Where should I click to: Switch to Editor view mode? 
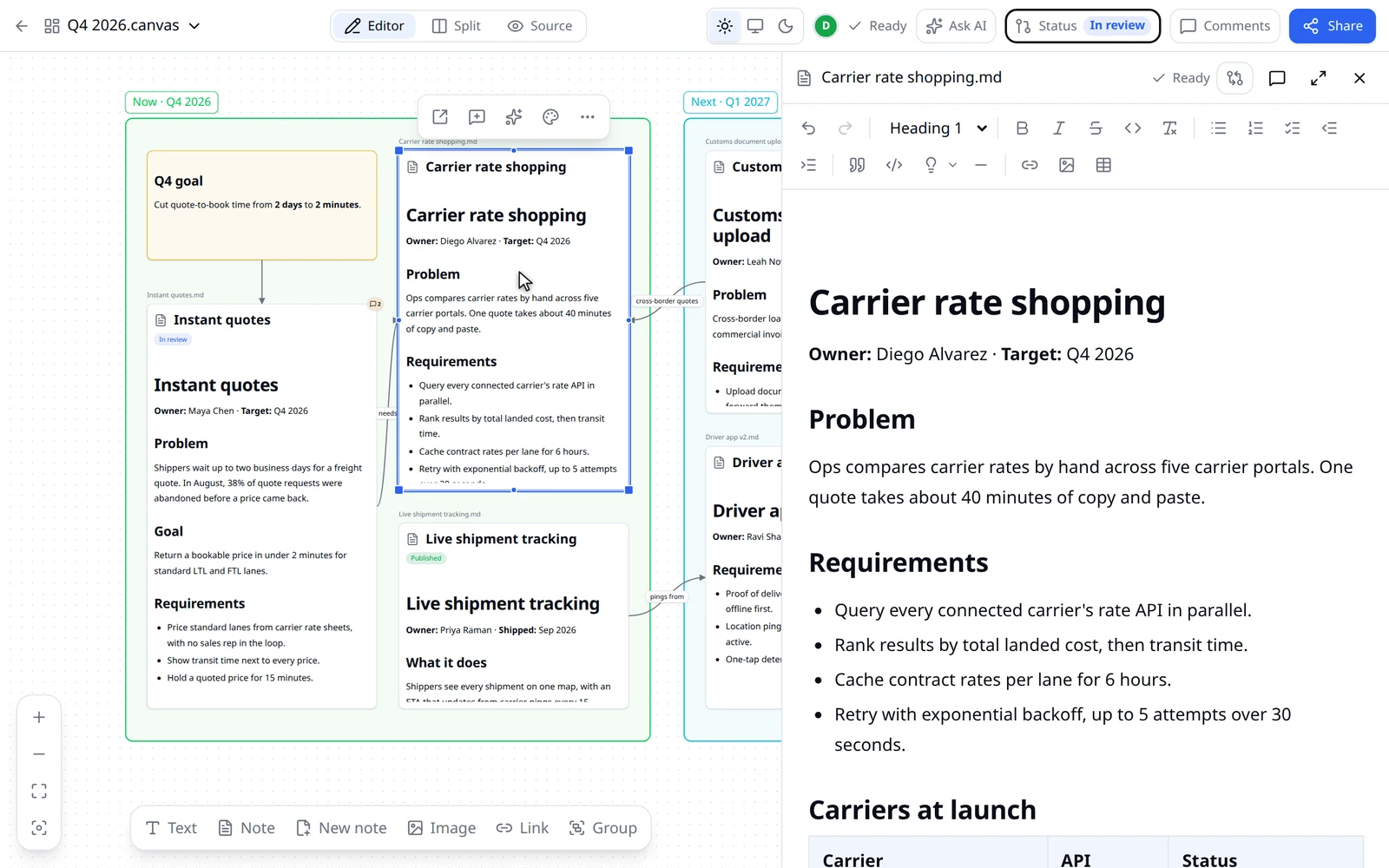click(x=374, y=26)
